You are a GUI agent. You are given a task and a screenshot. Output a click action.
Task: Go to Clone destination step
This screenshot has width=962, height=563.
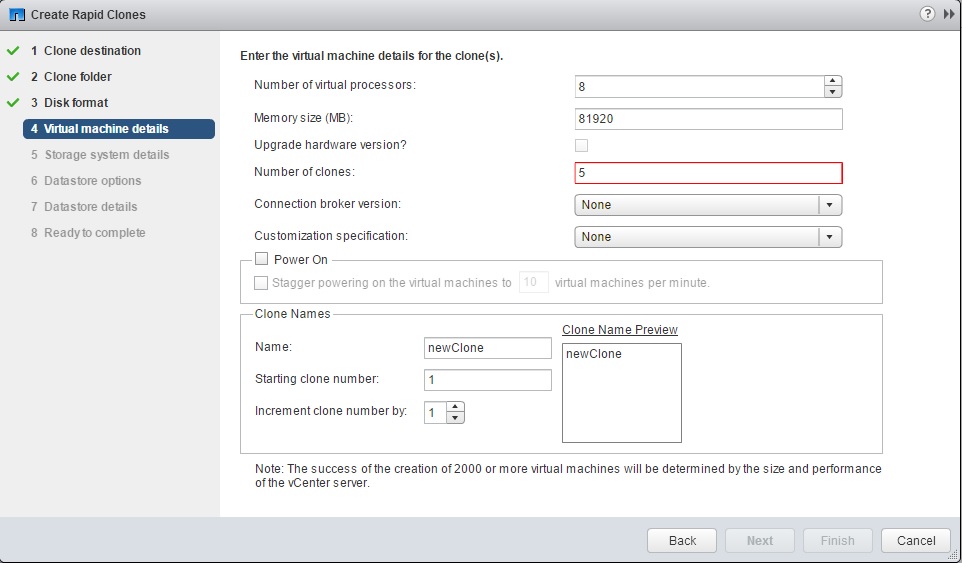[x=92, y=51]
